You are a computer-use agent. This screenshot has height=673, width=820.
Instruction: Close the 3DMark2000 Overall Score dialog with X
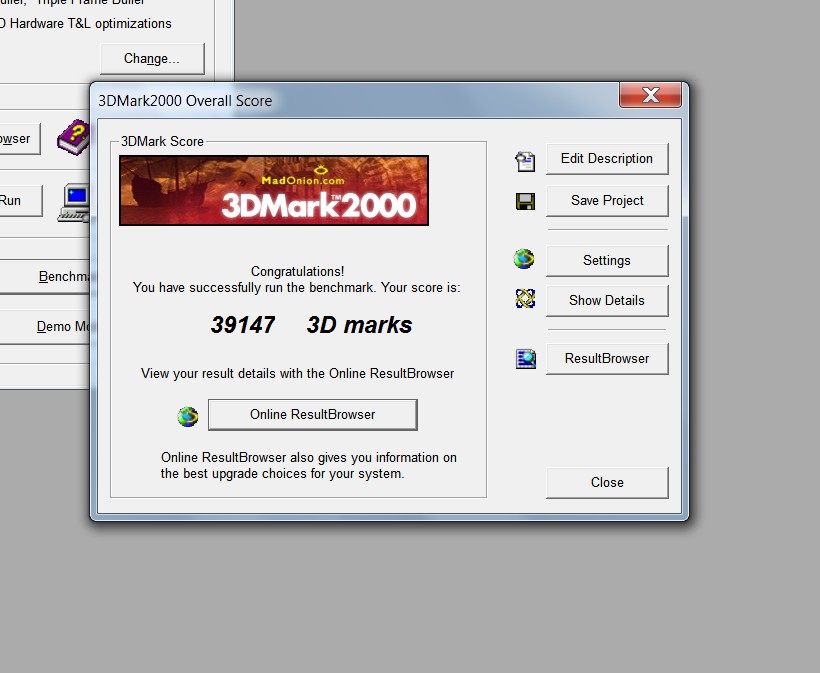coord(651,95)
